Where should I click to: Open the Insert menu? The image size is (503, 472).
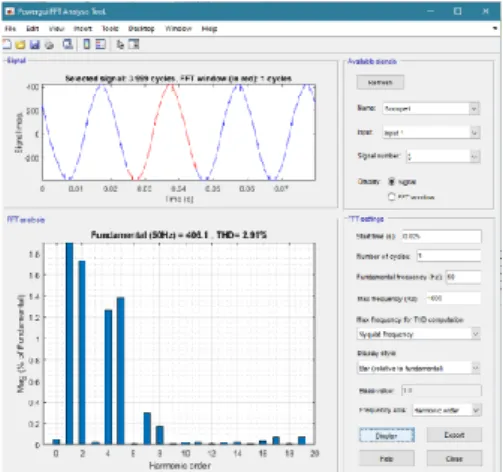pos(83,29)
